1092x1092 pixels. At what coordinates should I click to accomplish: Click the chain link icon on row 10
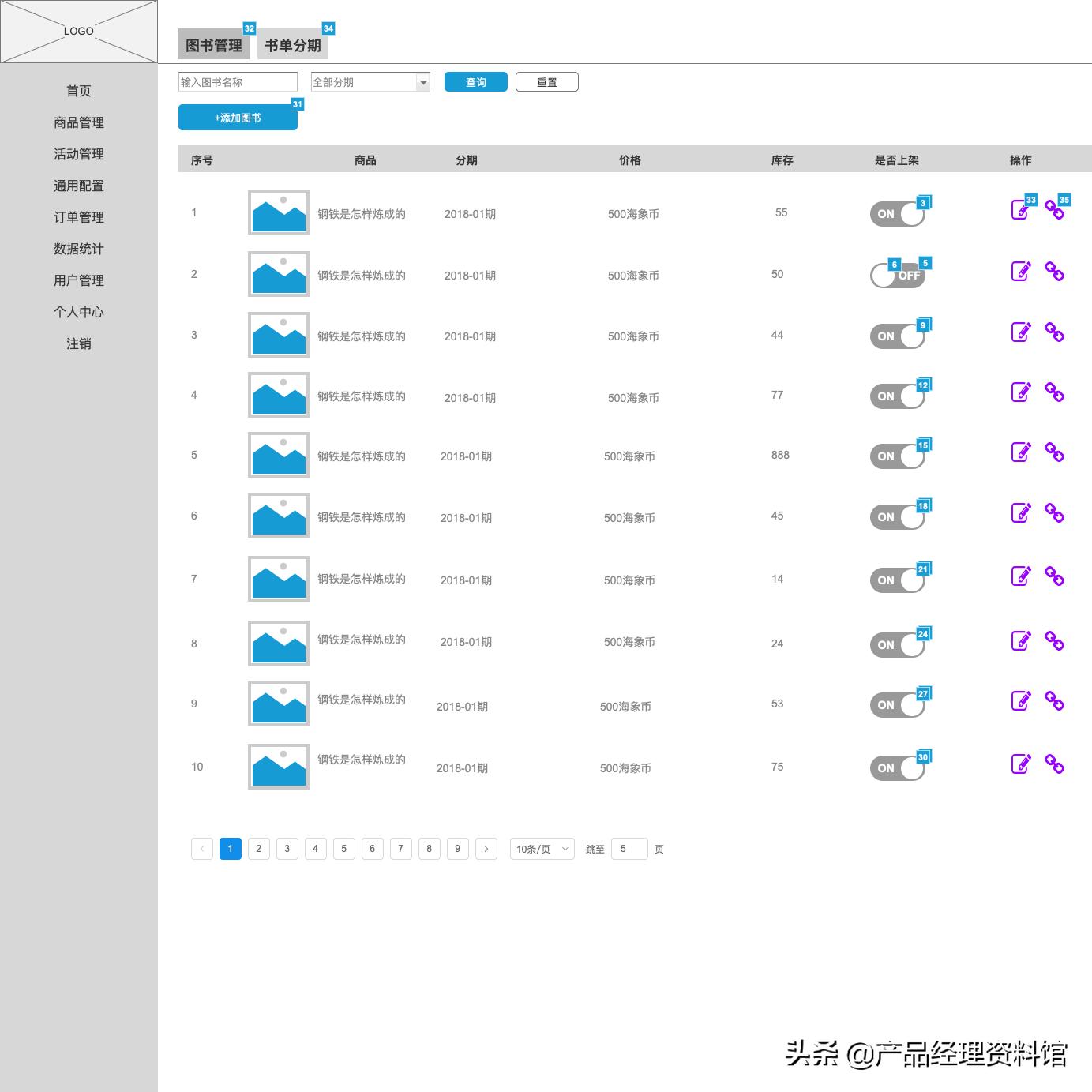1056,764
